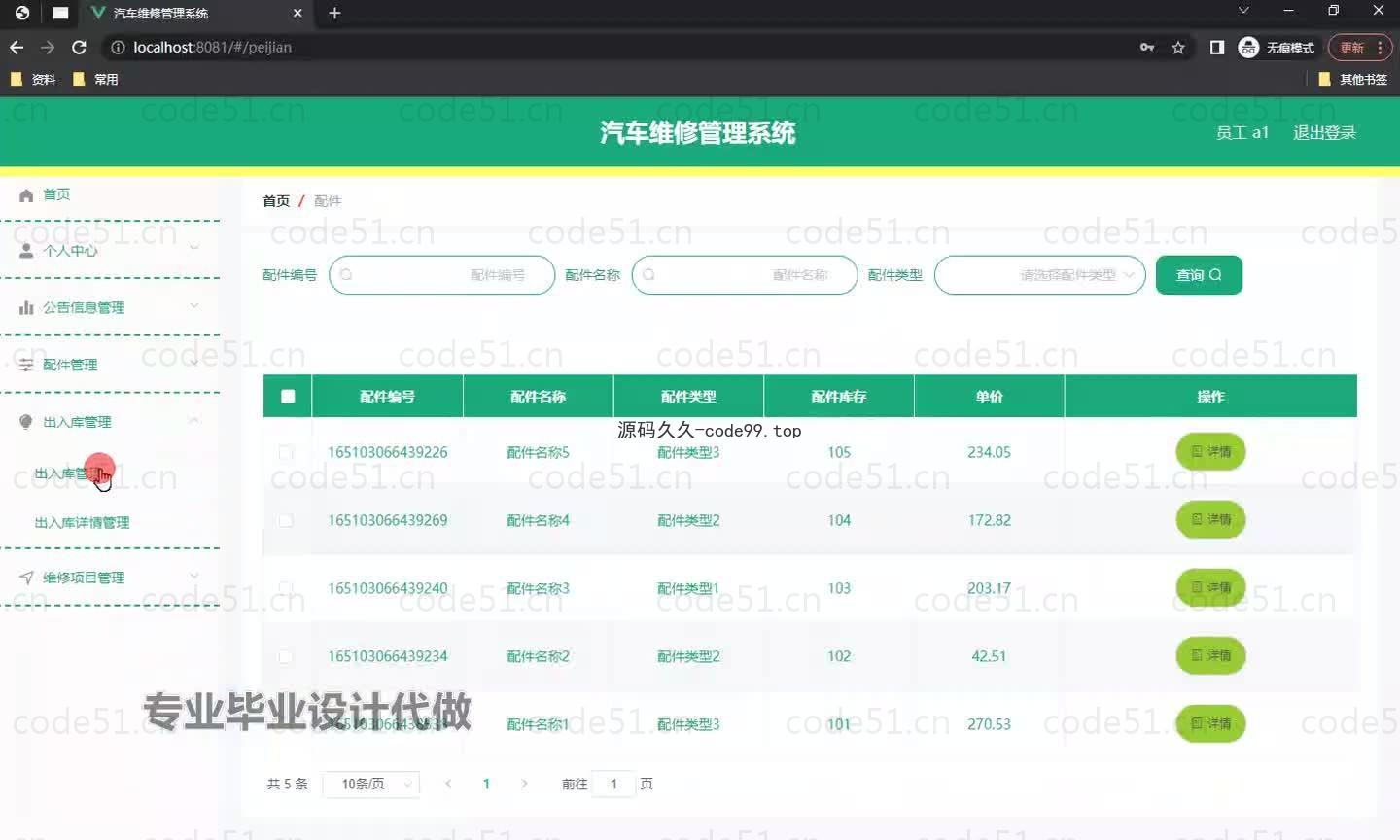This screenshot has height=840, width=1400.
Task: Check the row for 165103066439226
Action: click(286, 452)
